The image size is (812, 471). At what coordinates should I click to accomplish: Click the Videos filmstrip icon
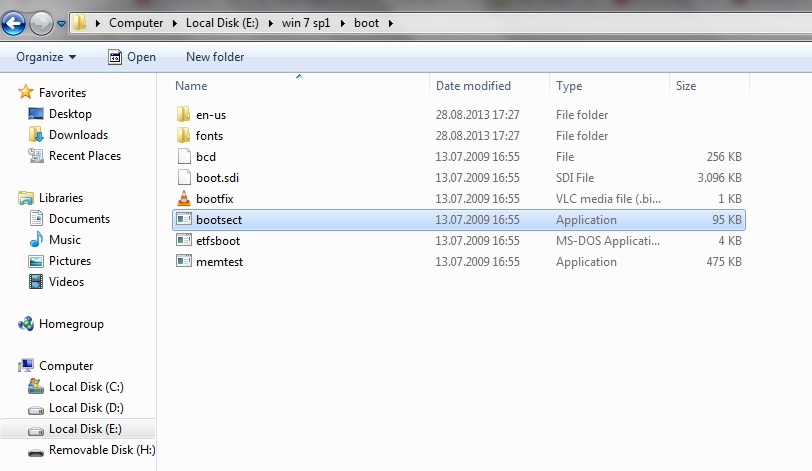(36, 282)
